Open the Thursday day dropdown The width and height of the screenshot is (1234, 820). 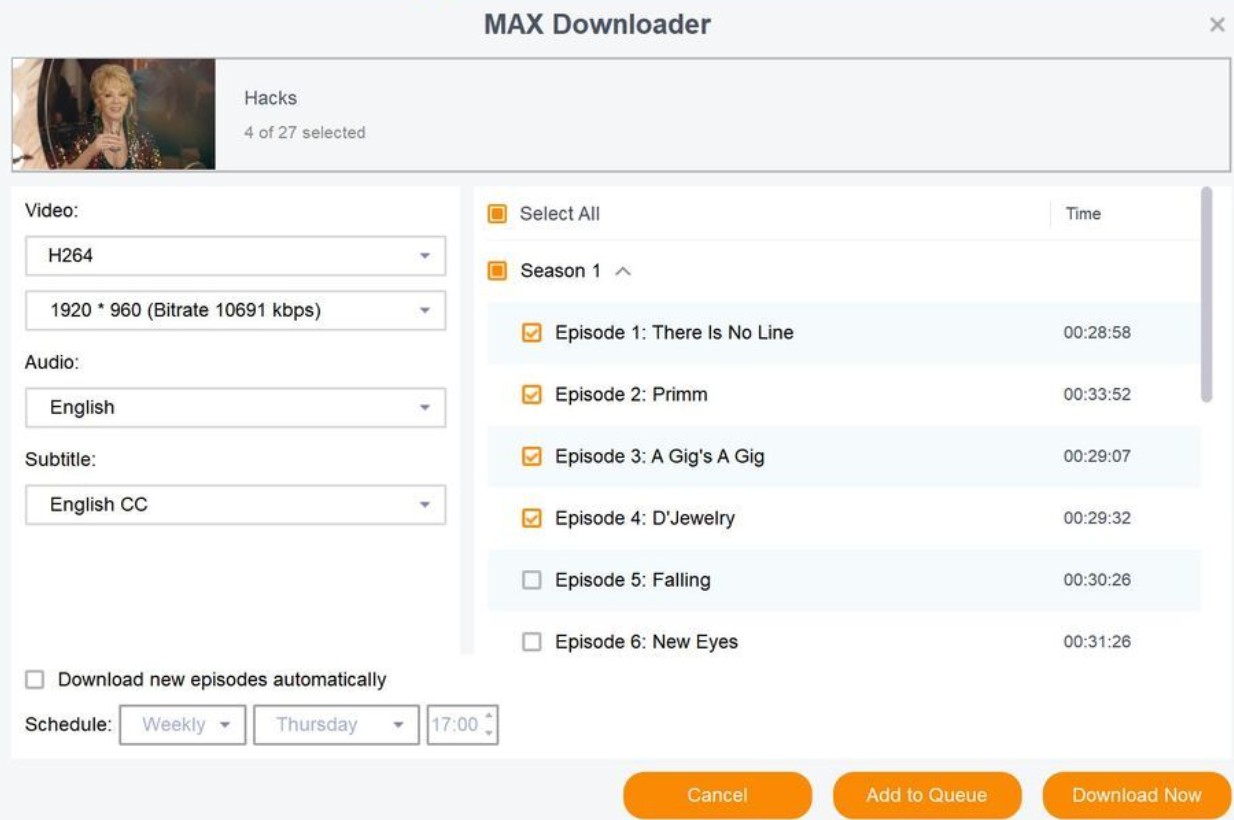click(x=337, y=725)
